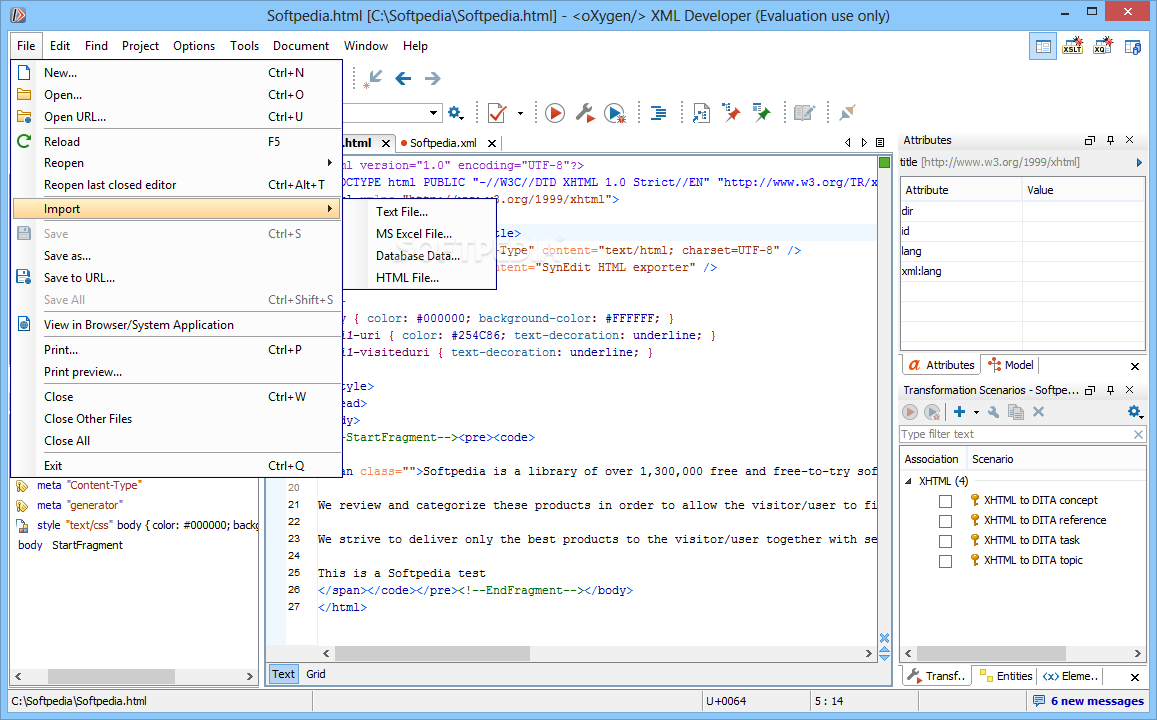Open the Database perspective icon
This screenshot has height=720, width=1157.
[x=1133, y=46]
